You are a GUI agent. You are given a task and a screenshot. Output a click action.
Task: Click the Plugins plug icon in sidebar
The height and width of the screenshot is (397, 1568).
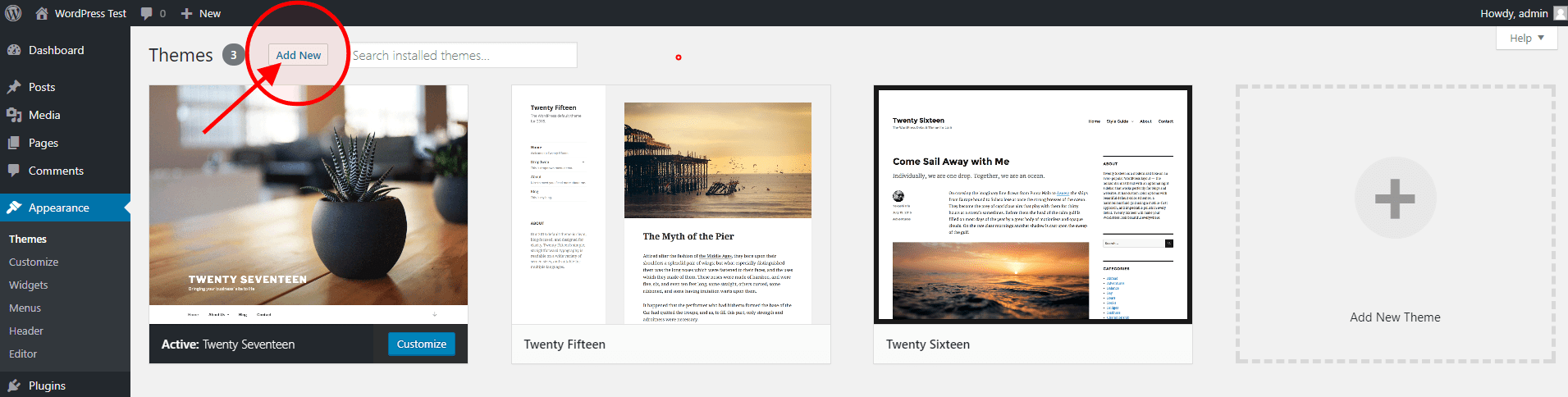[x=14, y=386]
